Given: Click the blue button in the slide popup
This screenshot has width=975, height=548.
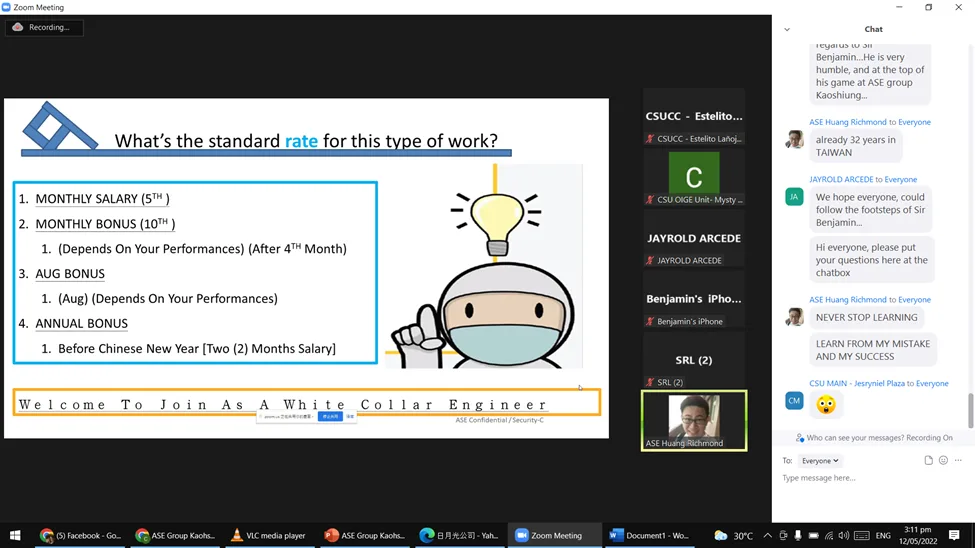Looking at the screenshot, I should [x=329, y=416].
